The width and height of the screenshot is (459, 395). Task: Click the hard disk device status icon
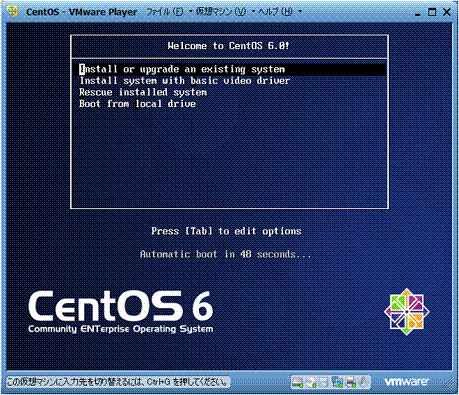(x=297, y=382)
